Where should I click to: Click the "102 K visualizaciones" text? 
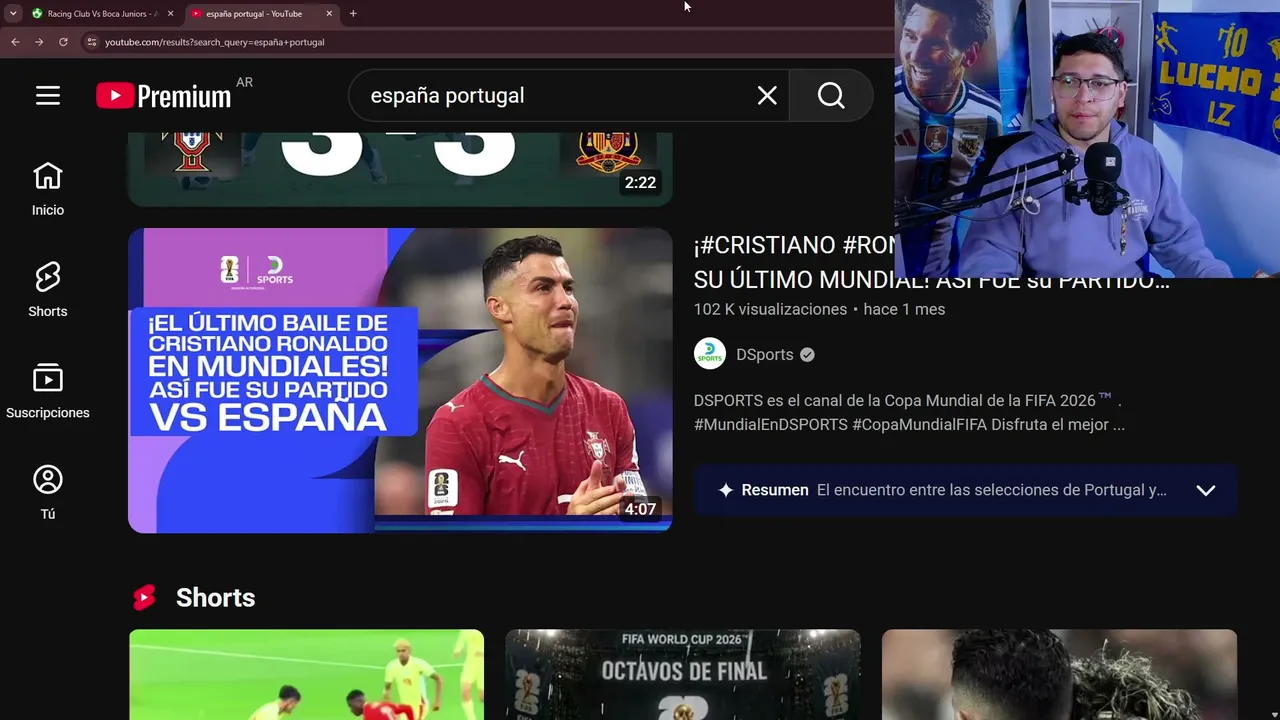(x=770, y=309)
